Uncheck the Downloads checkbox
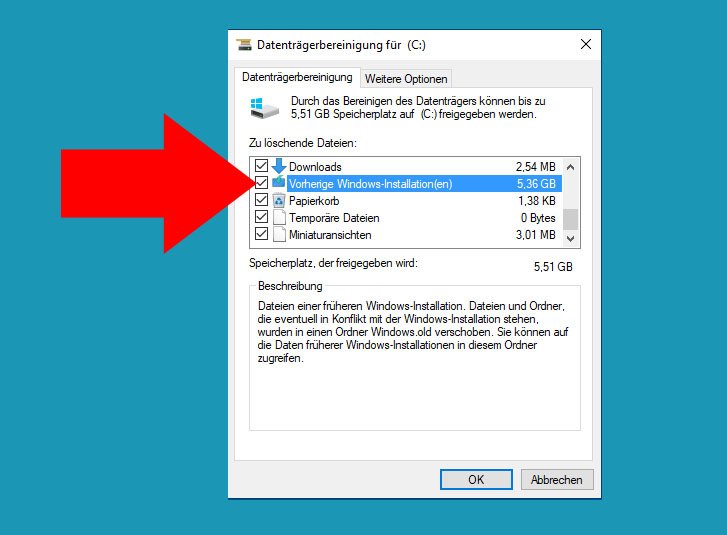 click(x=261, y=166)
